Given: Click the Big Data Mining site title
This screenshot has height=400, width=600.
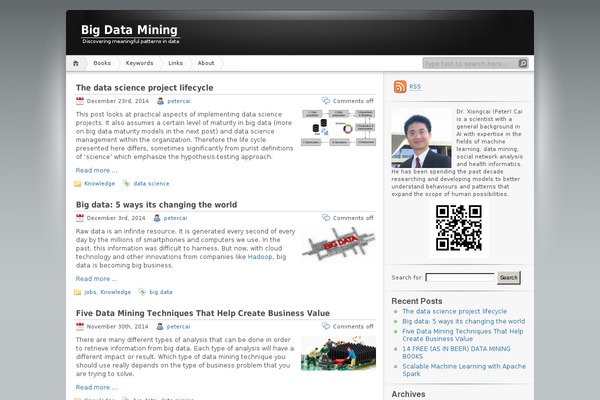Looking at the screenshot, I should point(129,30).
